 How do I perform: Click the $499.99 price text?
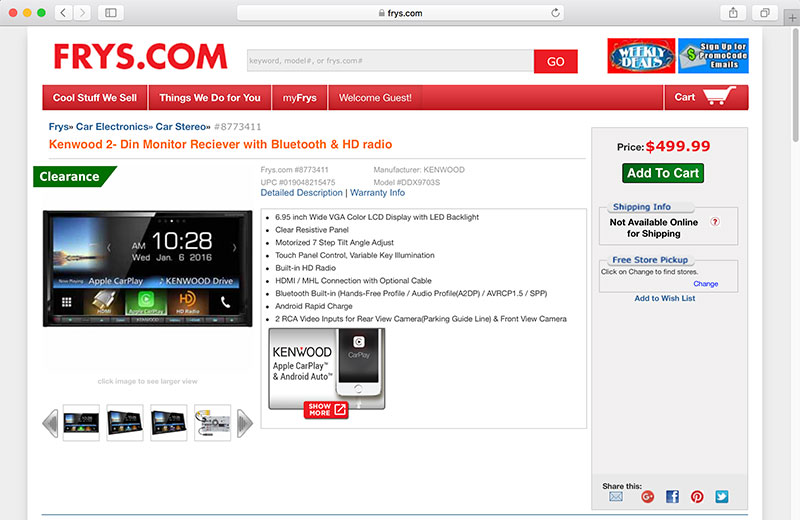[x=678, y=146]
